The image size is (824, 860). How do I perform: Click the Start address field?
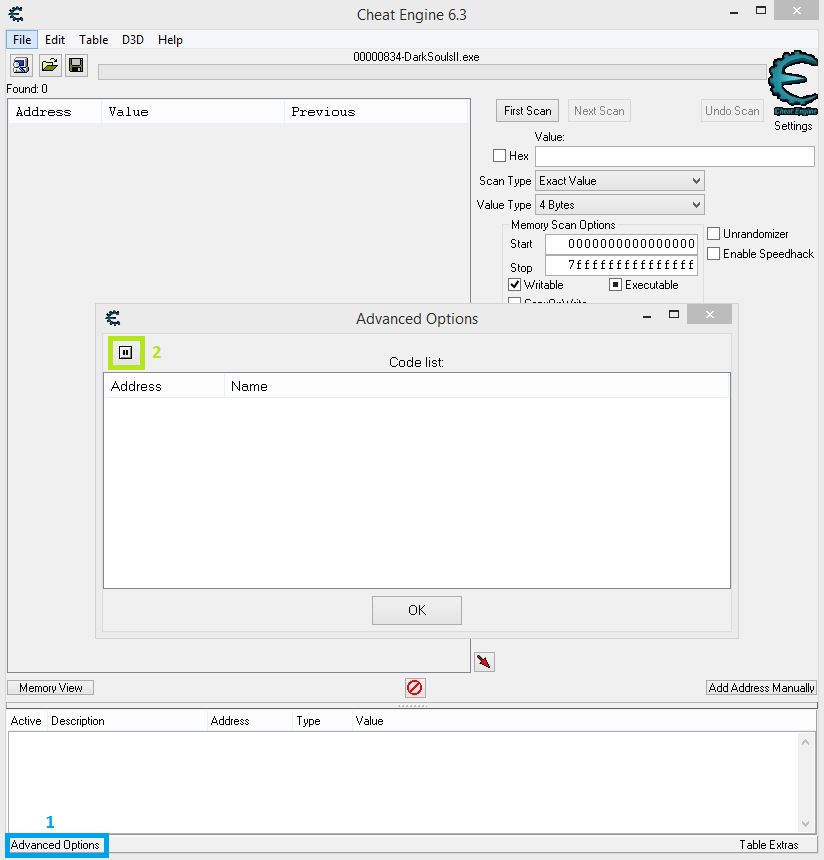pyautogui.click(x=621, y=244)
